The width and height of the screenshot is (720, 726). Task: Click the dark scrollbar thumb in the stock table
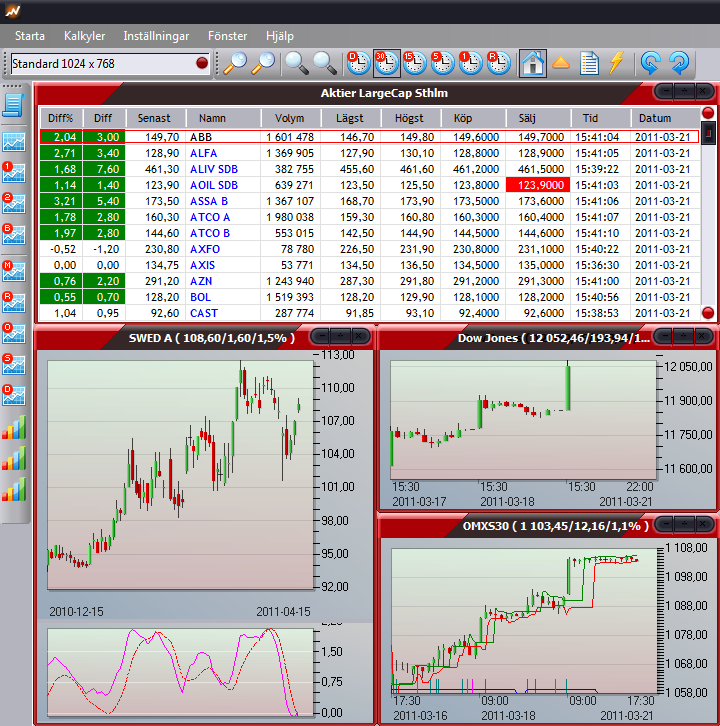pos(708,132)
